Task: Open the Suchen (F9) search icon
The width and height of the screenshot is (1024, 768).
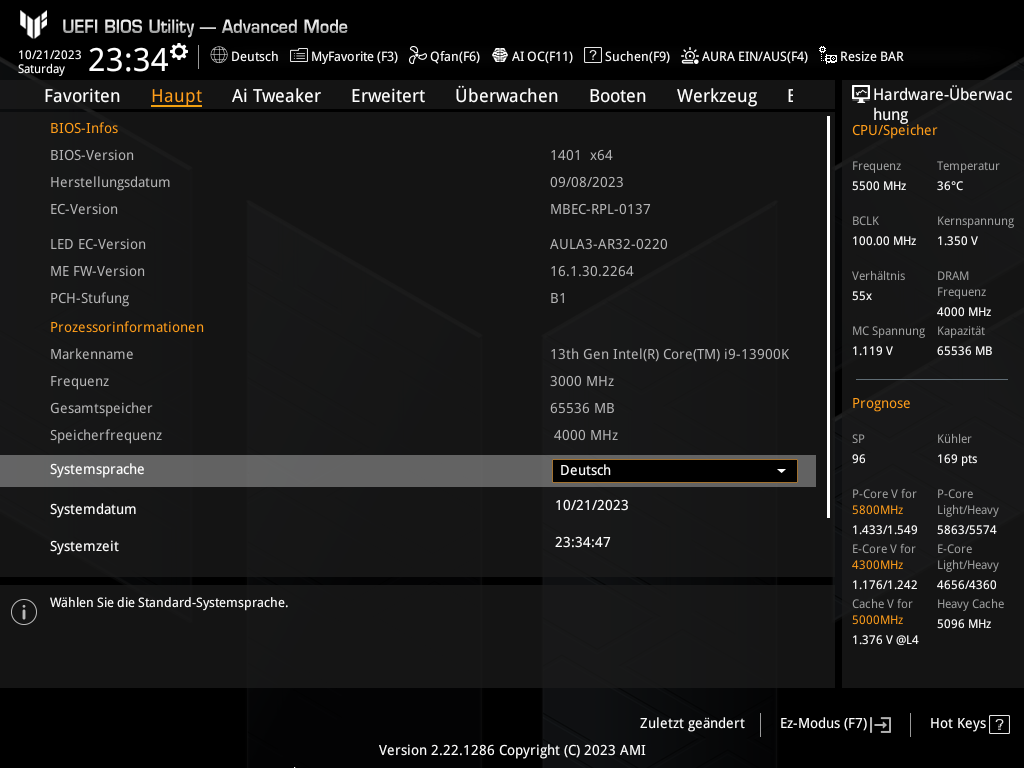Action: (593, 56)
